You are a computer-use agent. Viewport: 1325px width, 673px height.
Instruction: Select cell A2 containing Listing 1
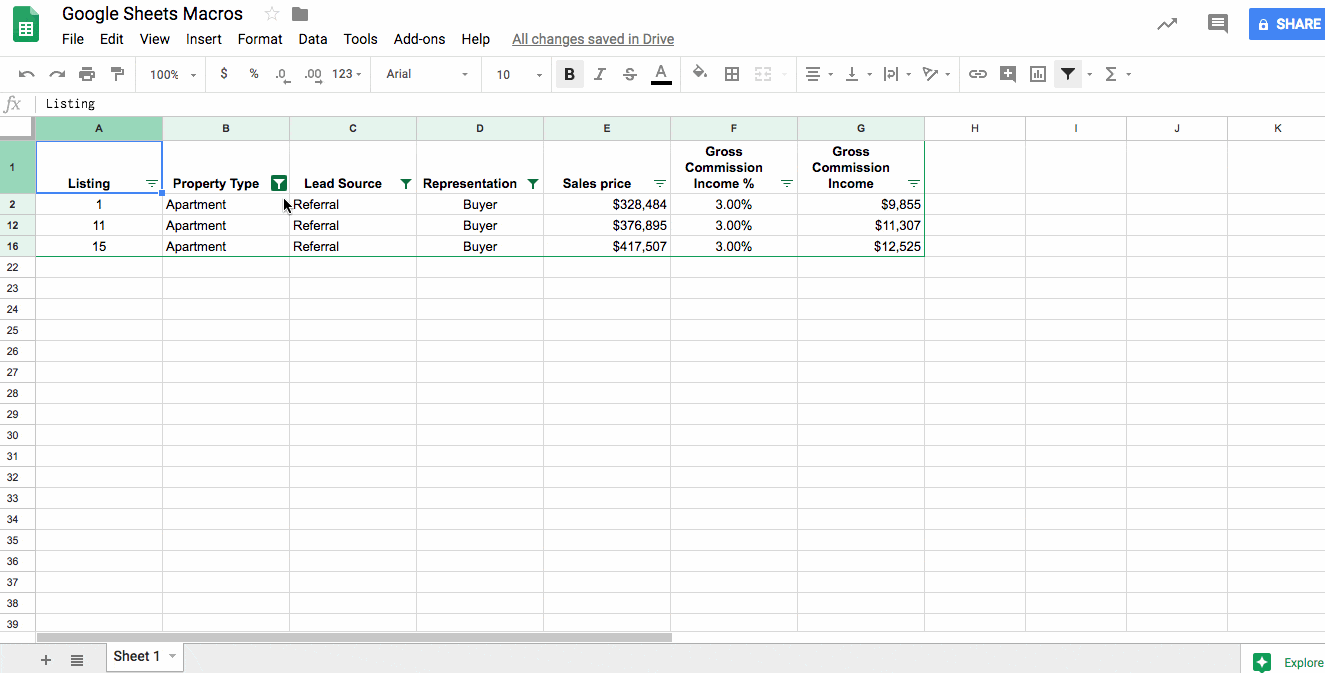click(x=98, y=204)
